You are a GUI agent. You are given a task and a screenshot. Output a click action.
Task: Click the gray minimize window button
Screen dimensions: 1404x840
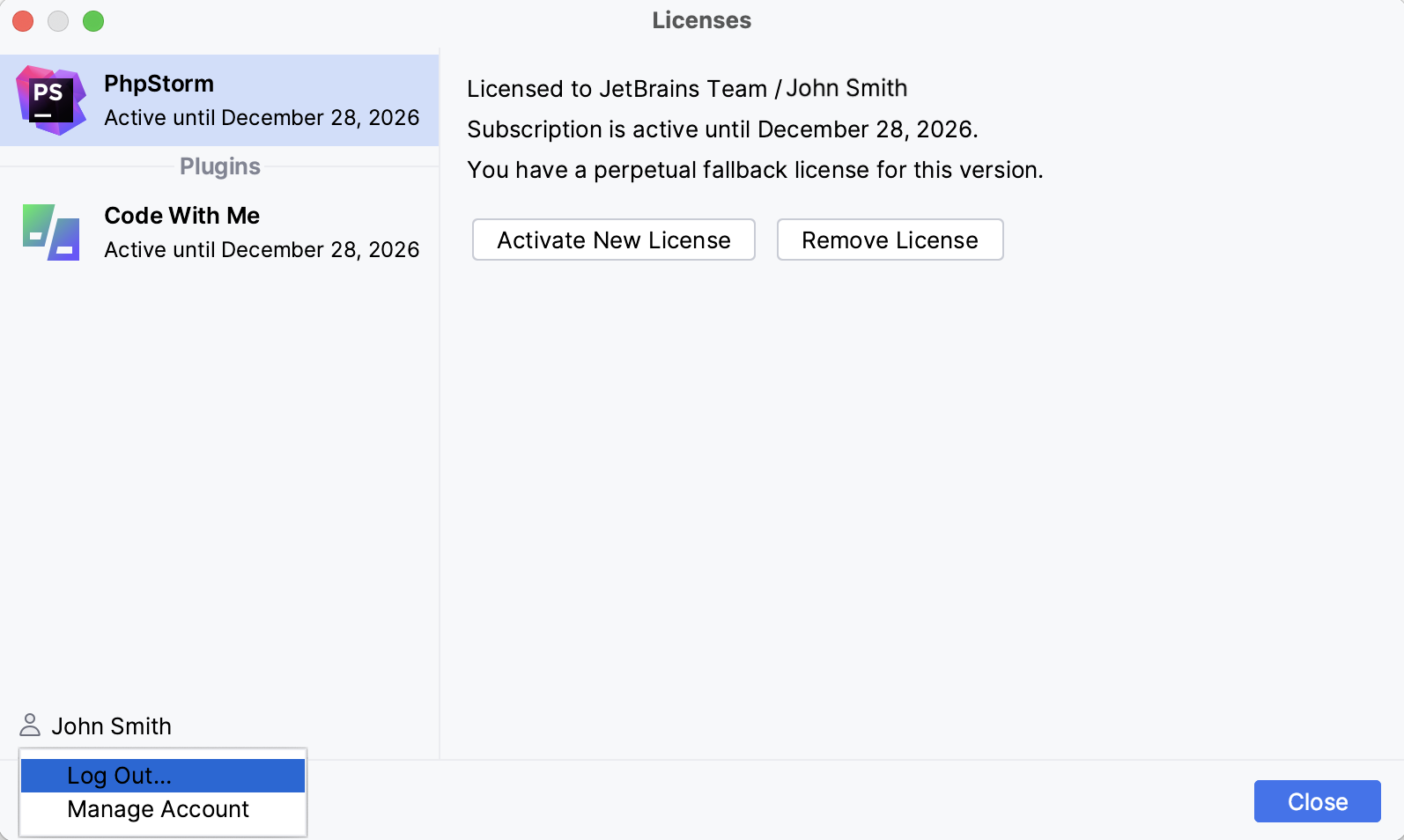coord(58,21)
